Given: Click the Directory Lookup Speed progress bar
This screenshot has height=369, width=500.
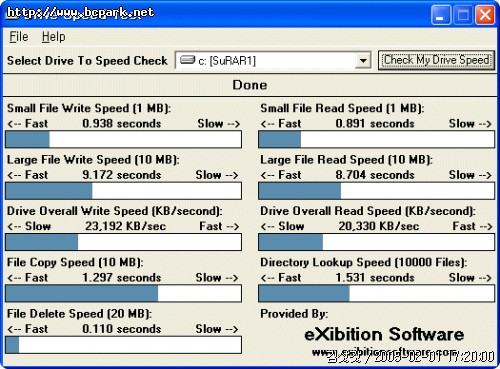Looking at the screenshot, I should pyautogui.click(x=376, y=294).
